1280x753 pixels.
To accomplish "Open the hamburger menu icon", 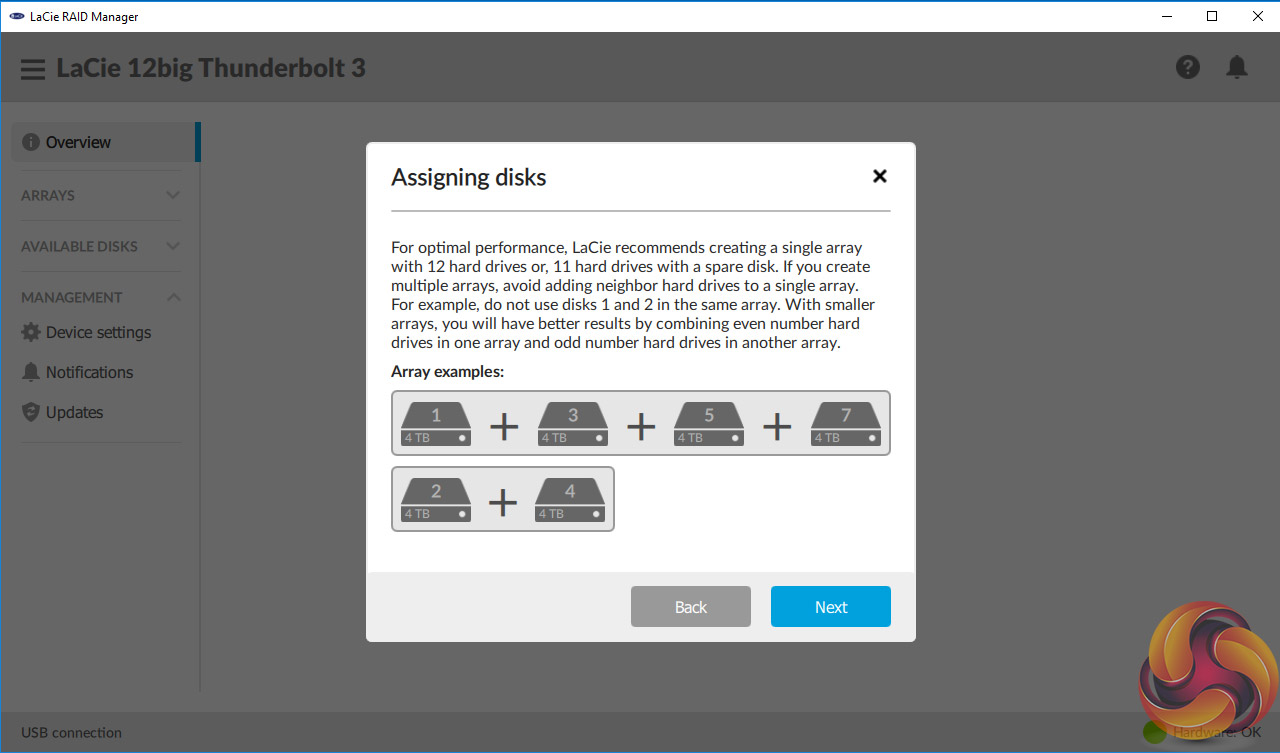I will (33, 69).
